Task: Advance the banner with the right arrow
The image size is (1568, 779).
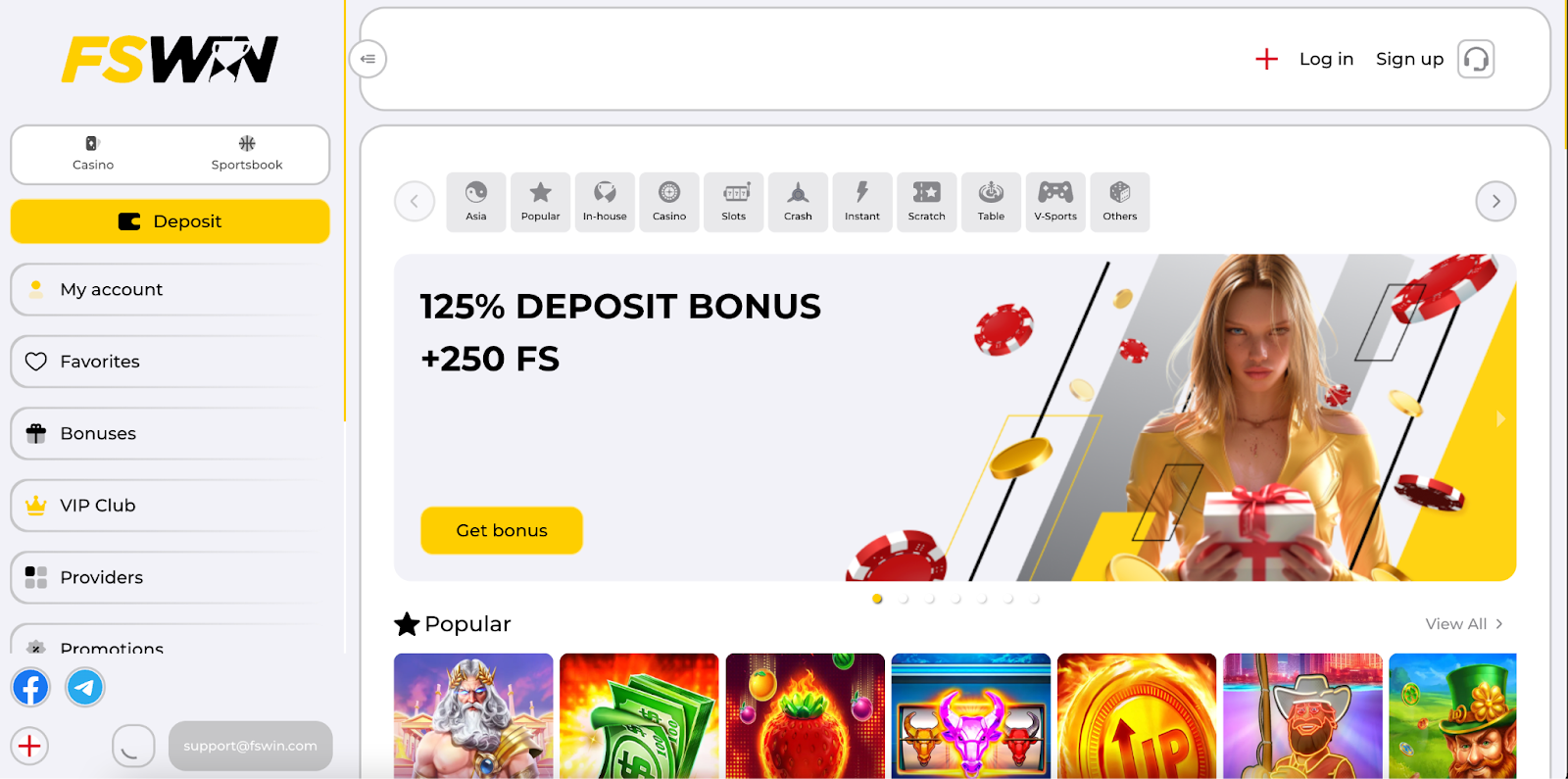Action: click(x=1500, y=418)
